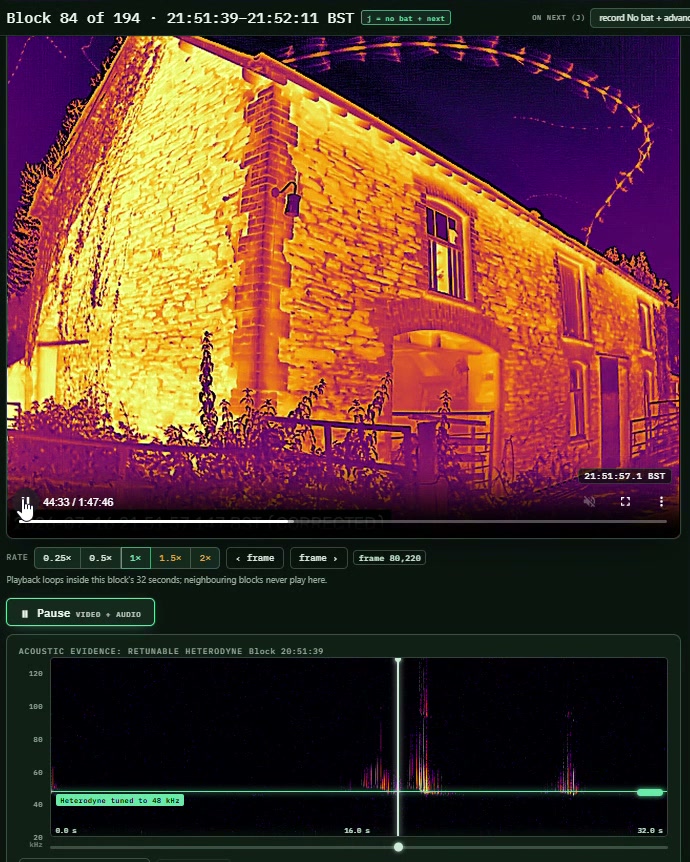
Task: Switch playback rate to 2×
Action: [x=205, y=558]
